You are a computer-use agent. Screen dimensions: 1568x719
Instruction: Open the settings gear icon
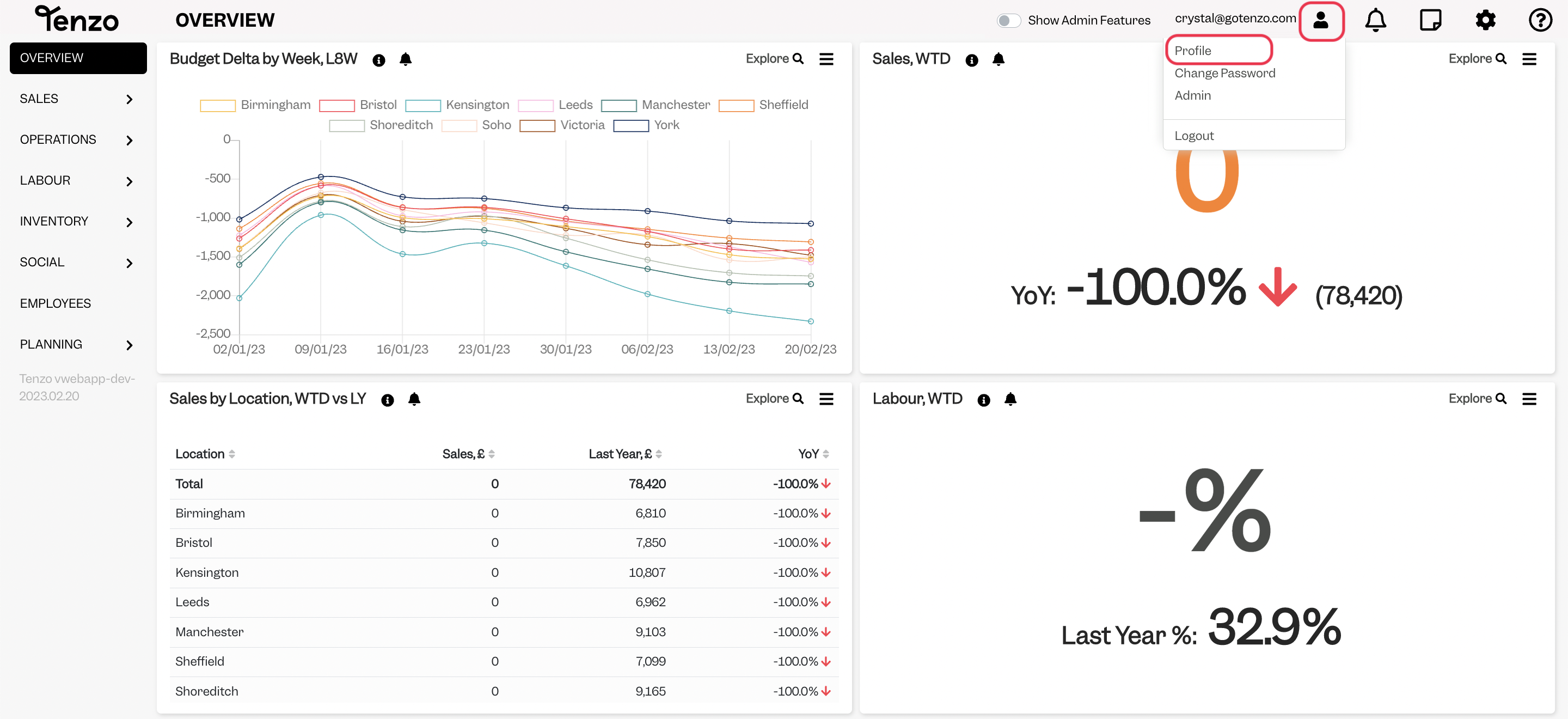tap(1485, 20)
